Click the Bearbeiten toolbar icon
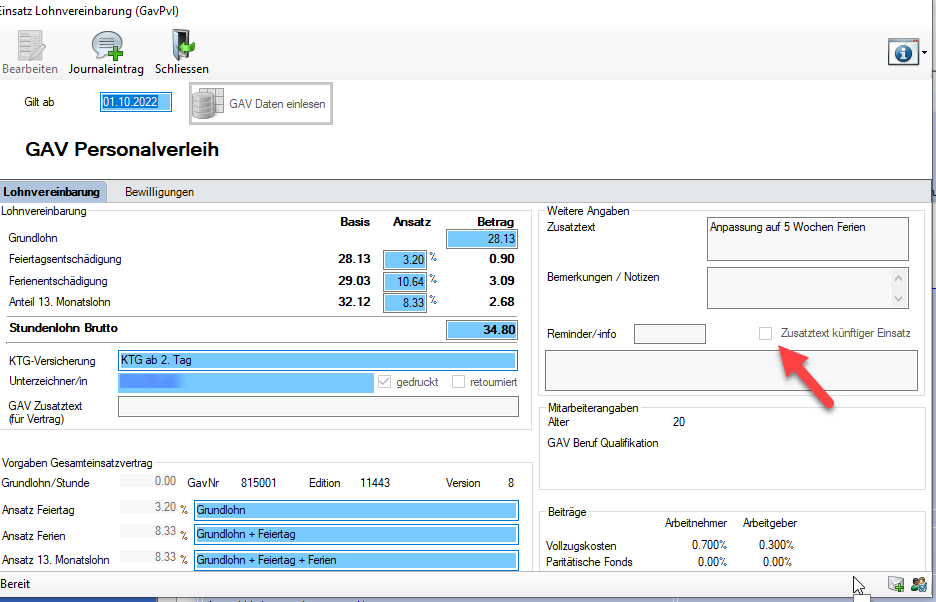Image resolution: width=936 pixels, height=602 pixels. click(x=29, y=45)
